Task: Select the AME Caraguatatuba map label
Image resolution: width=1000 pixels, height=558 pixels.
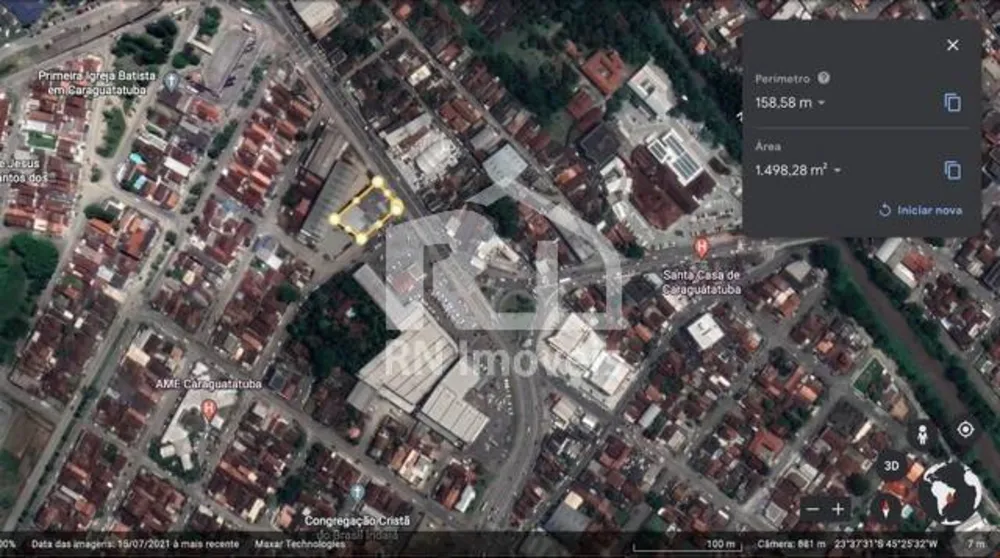Action: tap(209, 384)
